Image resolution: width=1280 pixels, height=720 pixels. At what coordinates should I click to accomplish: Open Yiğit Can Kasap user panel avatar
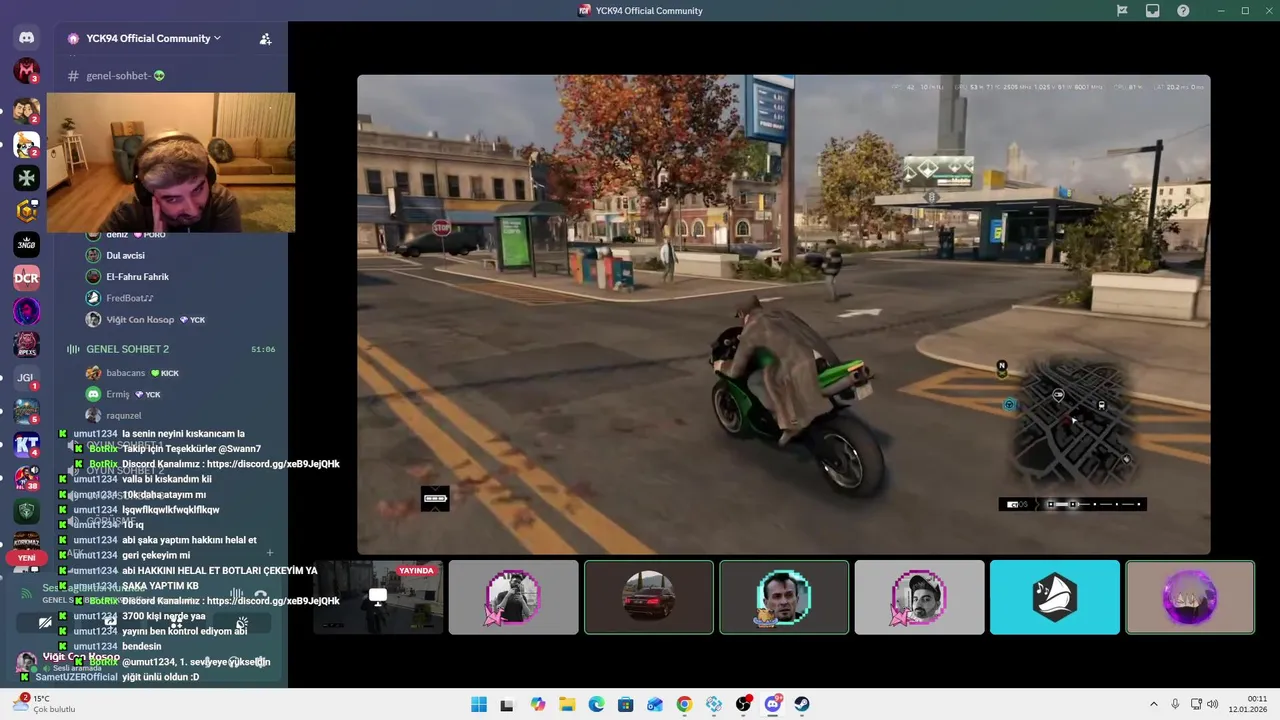(27, 661)
